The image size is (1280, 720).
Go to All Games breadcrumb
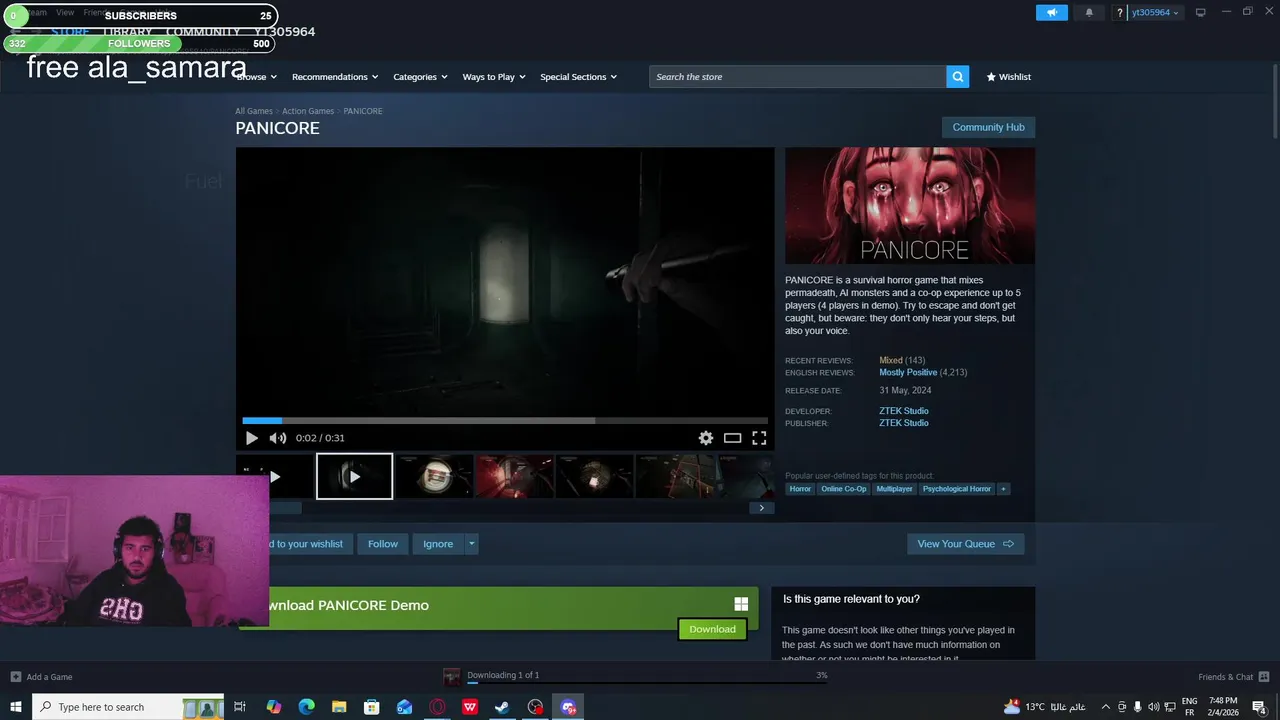pyautogui.click(x=254, y=111)
